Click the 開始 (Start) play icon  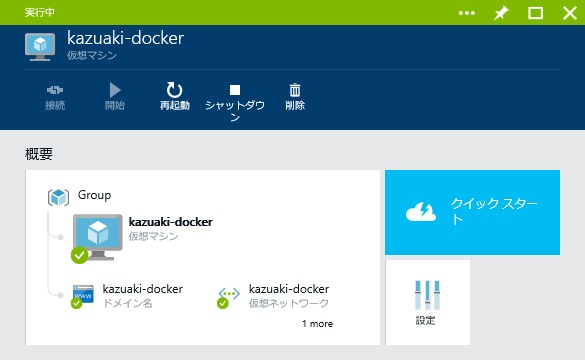115,90
